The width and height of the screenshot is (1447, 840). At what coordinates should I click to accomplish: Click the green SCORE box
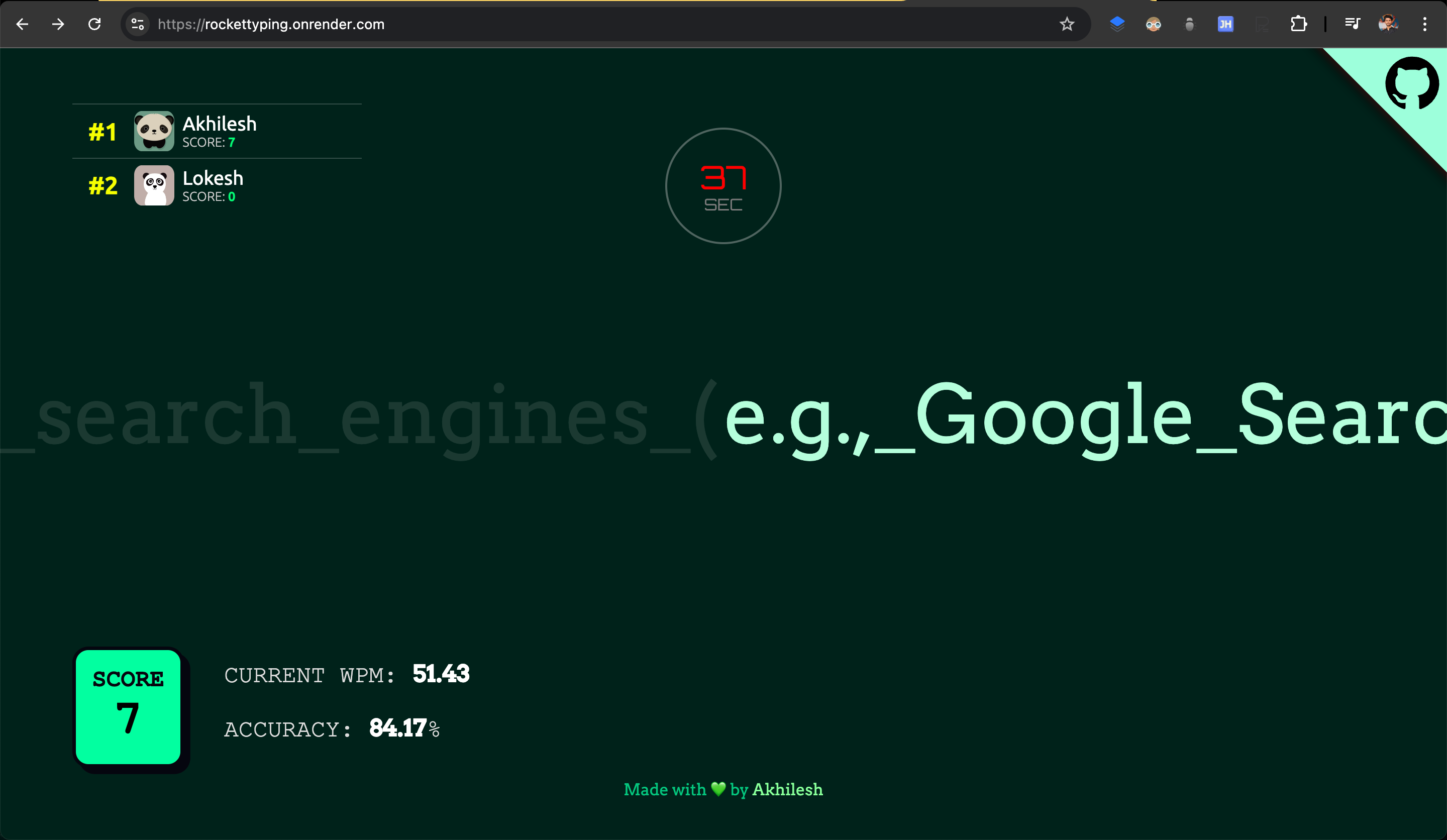(x=128, y=707)
